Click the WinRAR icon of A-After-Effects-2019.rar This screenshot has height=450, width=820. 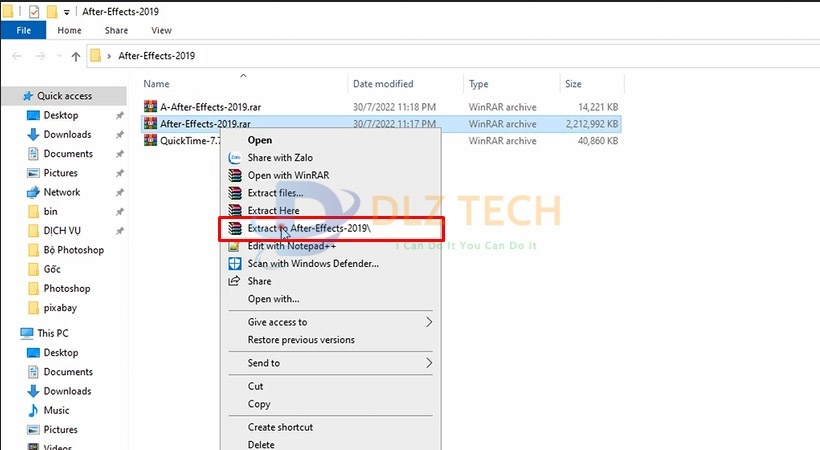151,106
